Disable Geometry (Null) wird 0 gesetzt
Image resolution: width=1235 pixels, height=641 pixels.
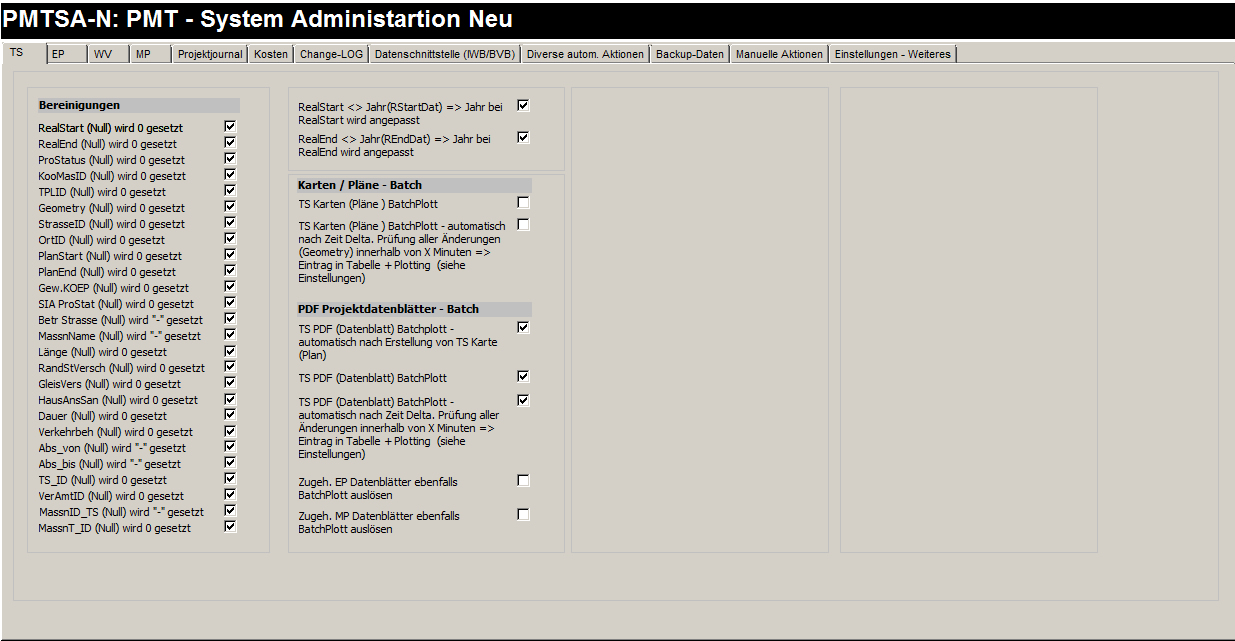coord(231,207)
